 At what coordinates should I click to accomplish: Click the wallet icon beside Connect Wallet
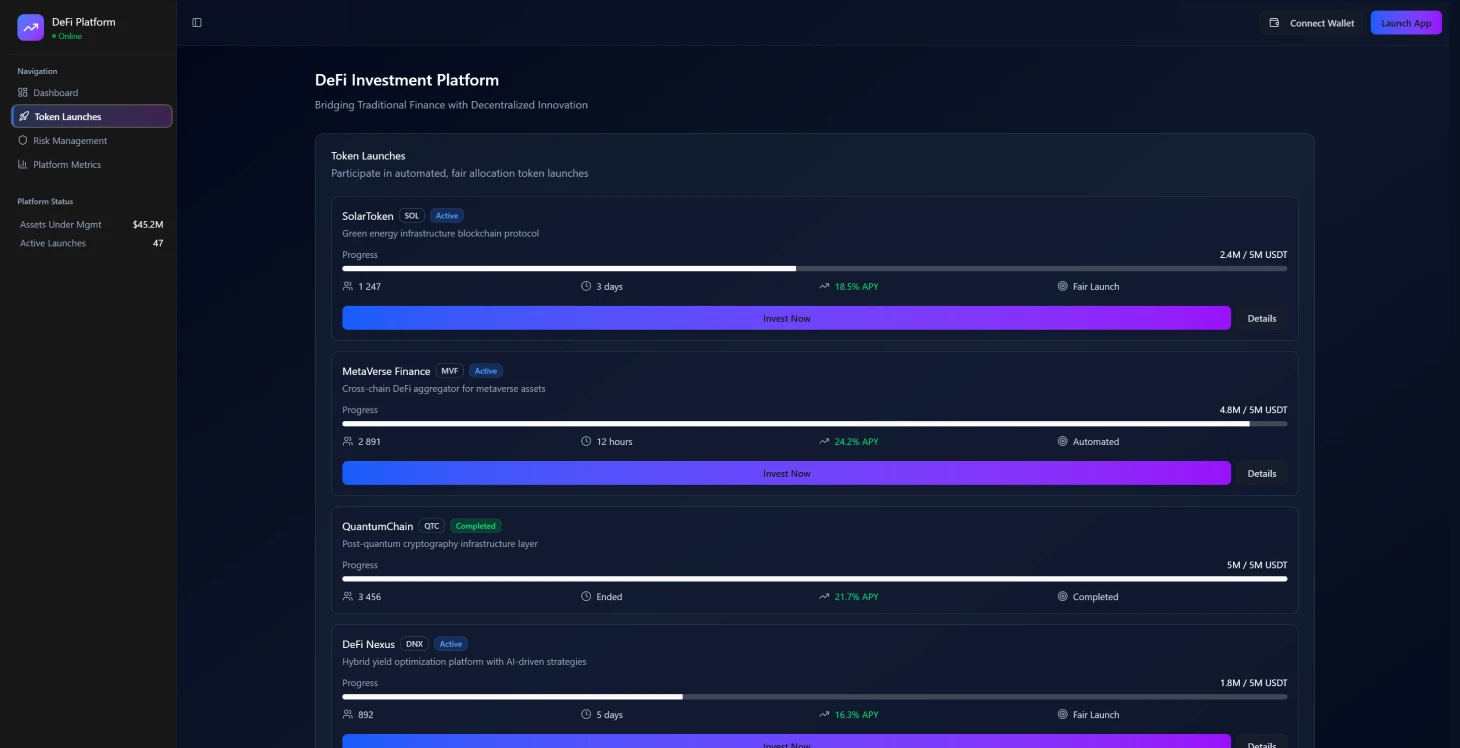[x=1273, y=22]
